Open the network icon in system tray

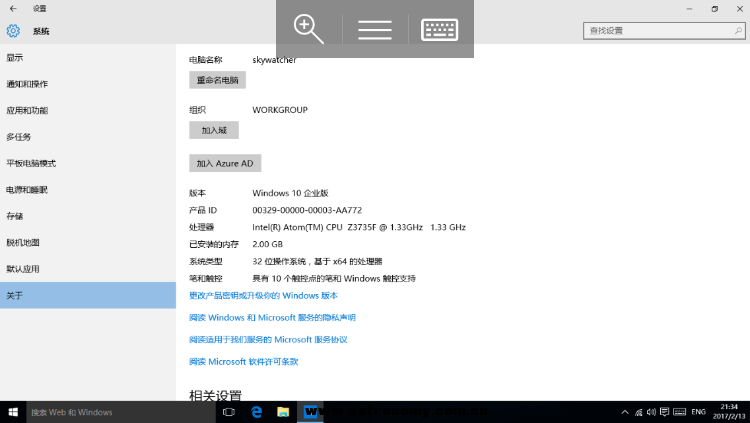639,412
